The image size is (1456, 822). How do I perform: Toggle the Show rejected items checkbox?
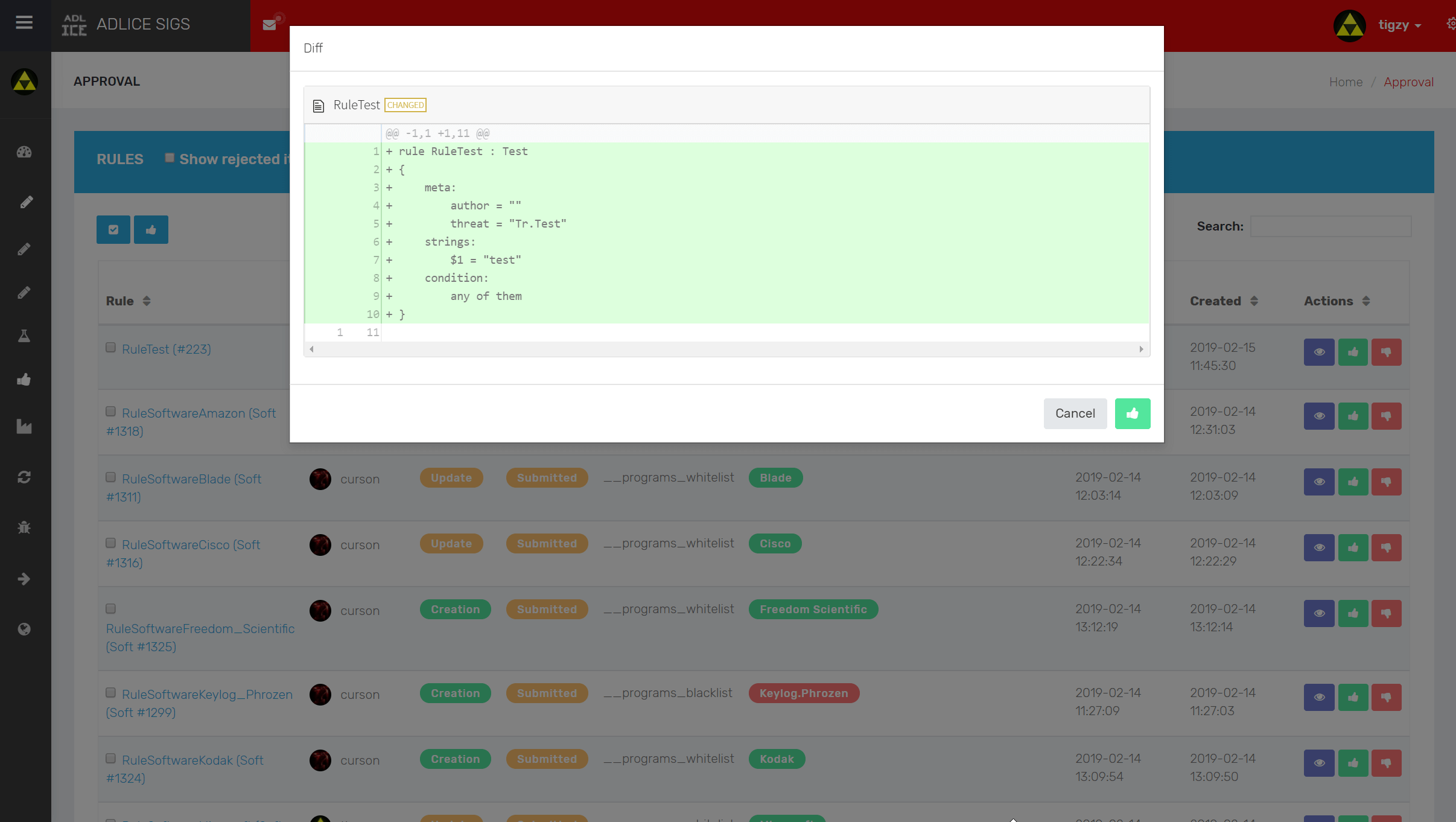170,158
